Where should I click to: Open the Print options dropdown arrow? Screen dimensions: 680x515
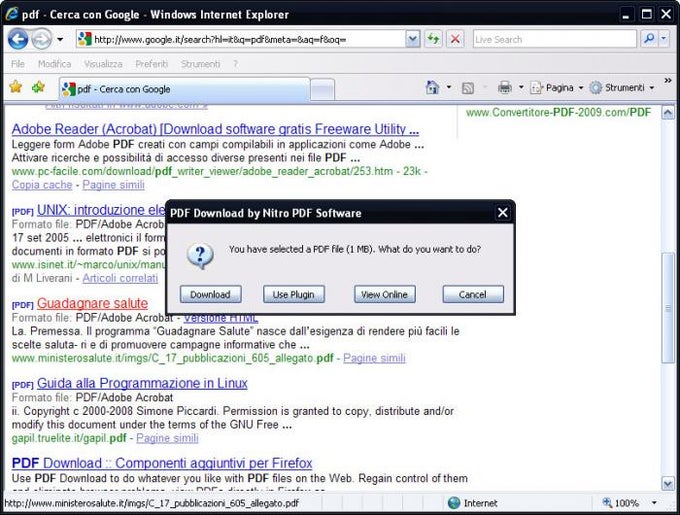(521, 88)
